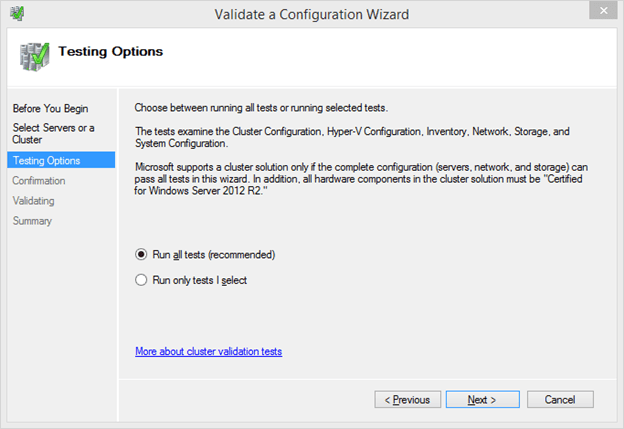
Task: Click the window title bar text
Action: [311, 14]
